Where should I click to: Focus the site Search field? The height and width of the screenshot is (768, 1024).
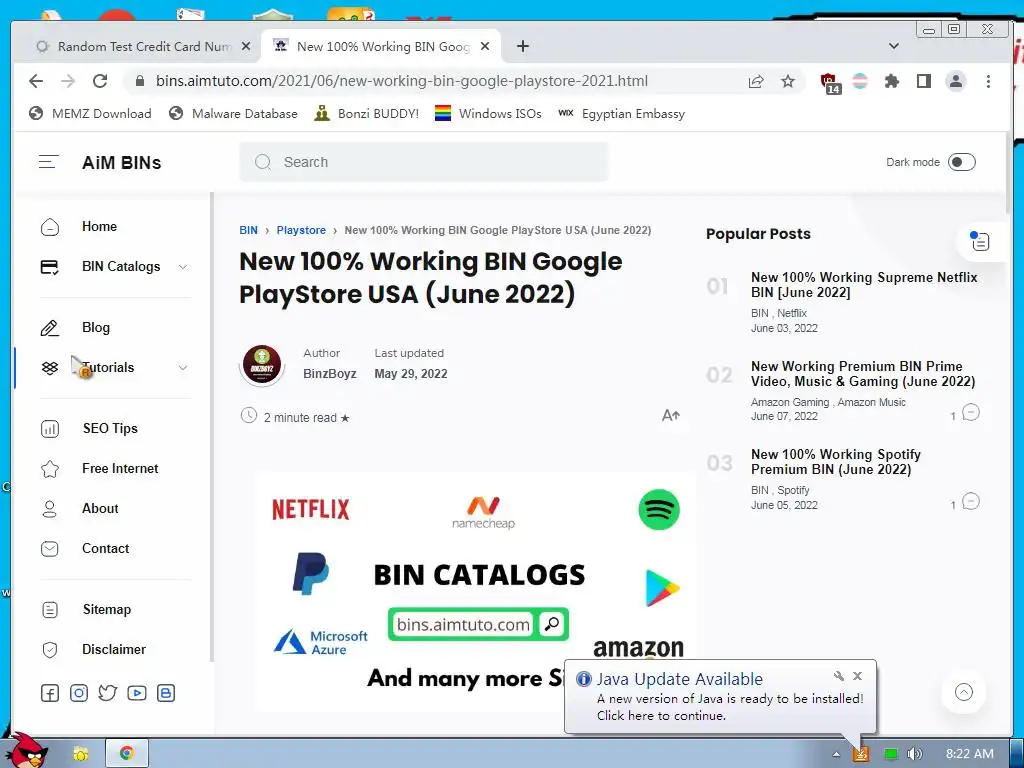pos(424,162)
